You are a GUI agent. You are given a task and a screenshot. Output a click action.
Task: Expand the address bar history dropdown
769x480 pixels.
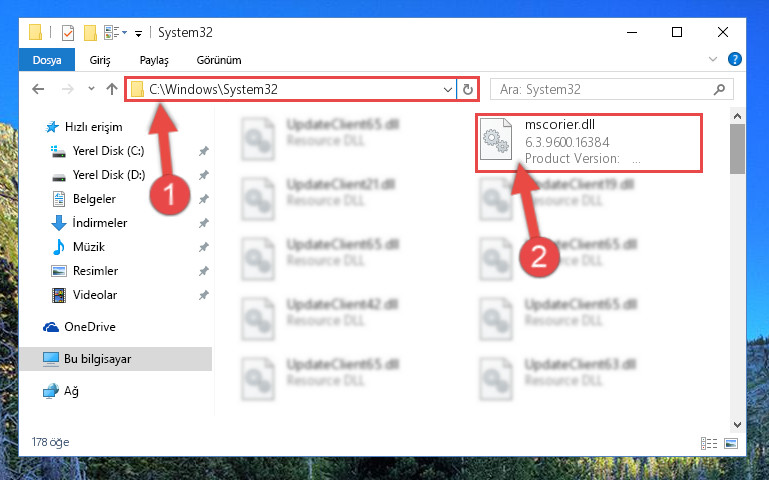[447, 90]
